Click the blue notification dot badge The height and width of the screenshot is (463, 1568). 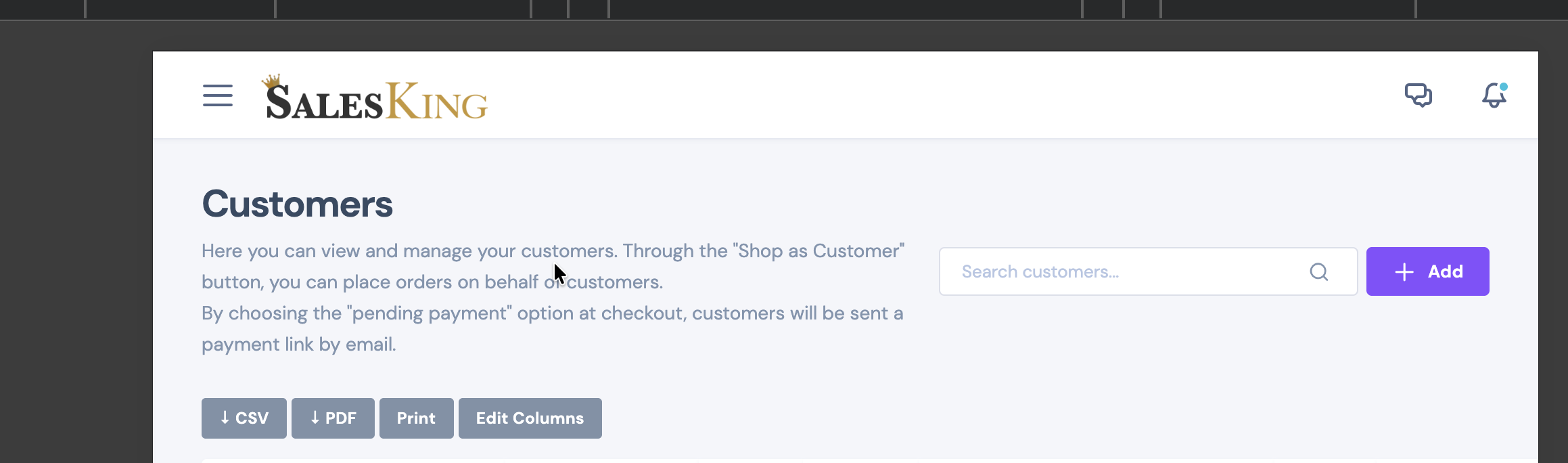tap(1504, 87)
